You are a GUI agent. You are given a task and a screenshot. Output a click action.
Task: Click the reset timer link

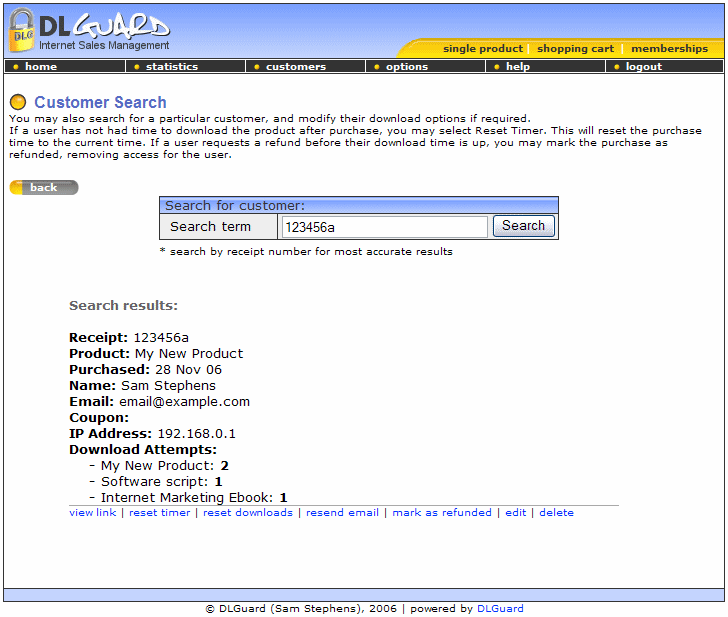click(160, 512)
